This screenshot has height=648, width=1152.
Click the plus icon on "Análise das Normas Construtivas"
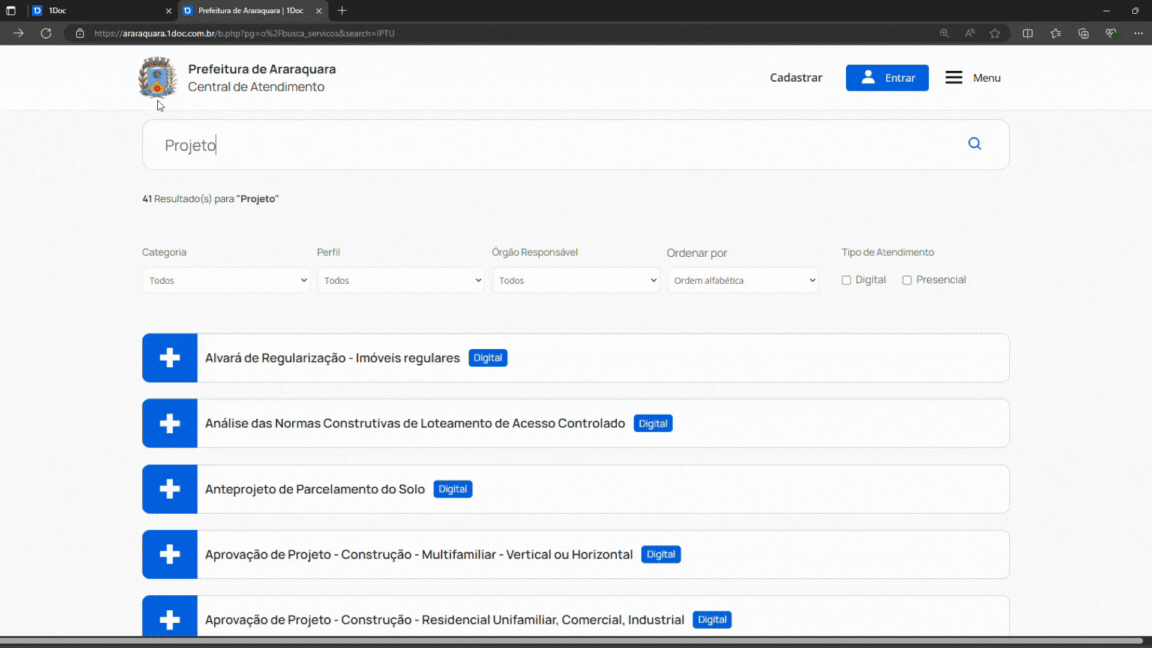[x=169, y=423]
